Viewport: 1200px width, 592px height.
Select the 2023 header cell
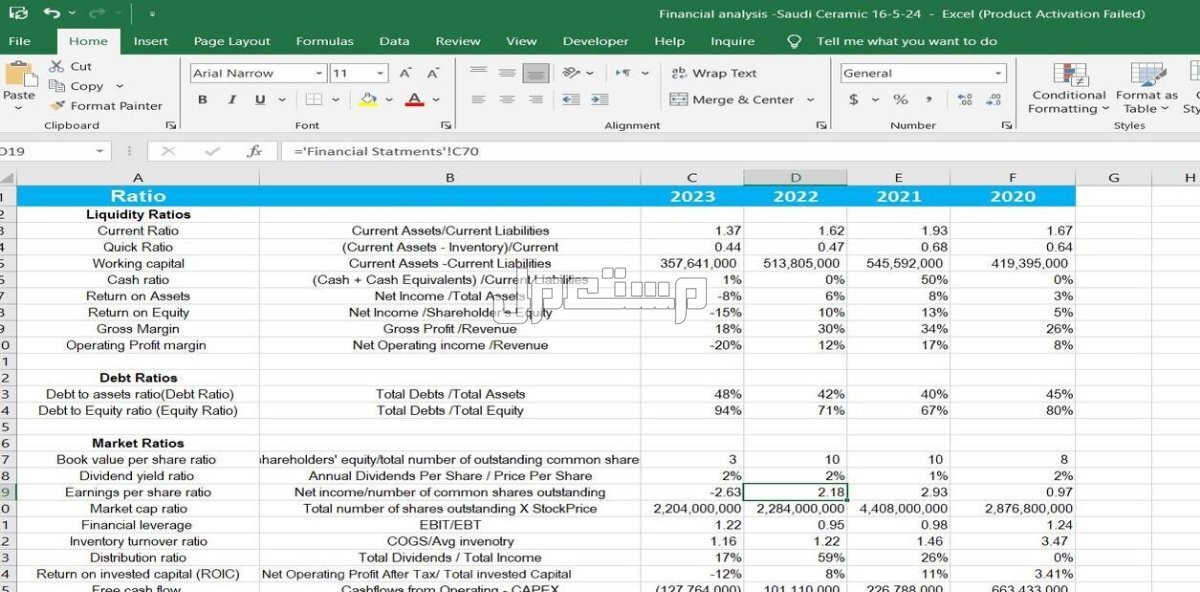point(692,196)
